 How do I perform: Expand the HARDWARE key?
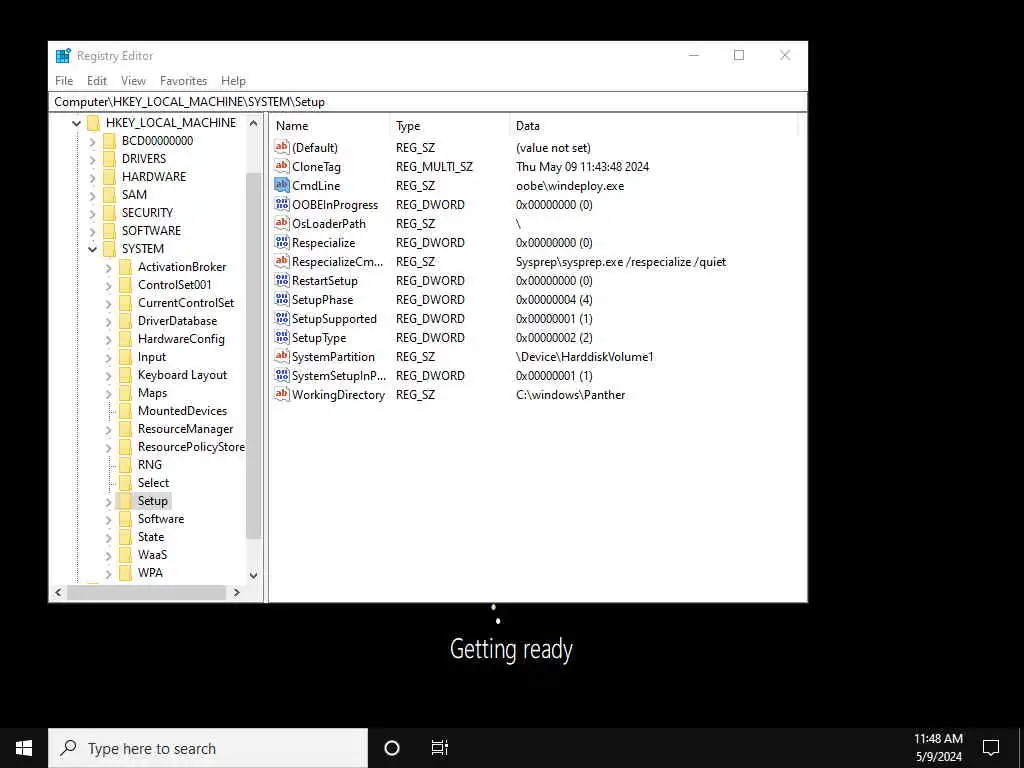92,177
